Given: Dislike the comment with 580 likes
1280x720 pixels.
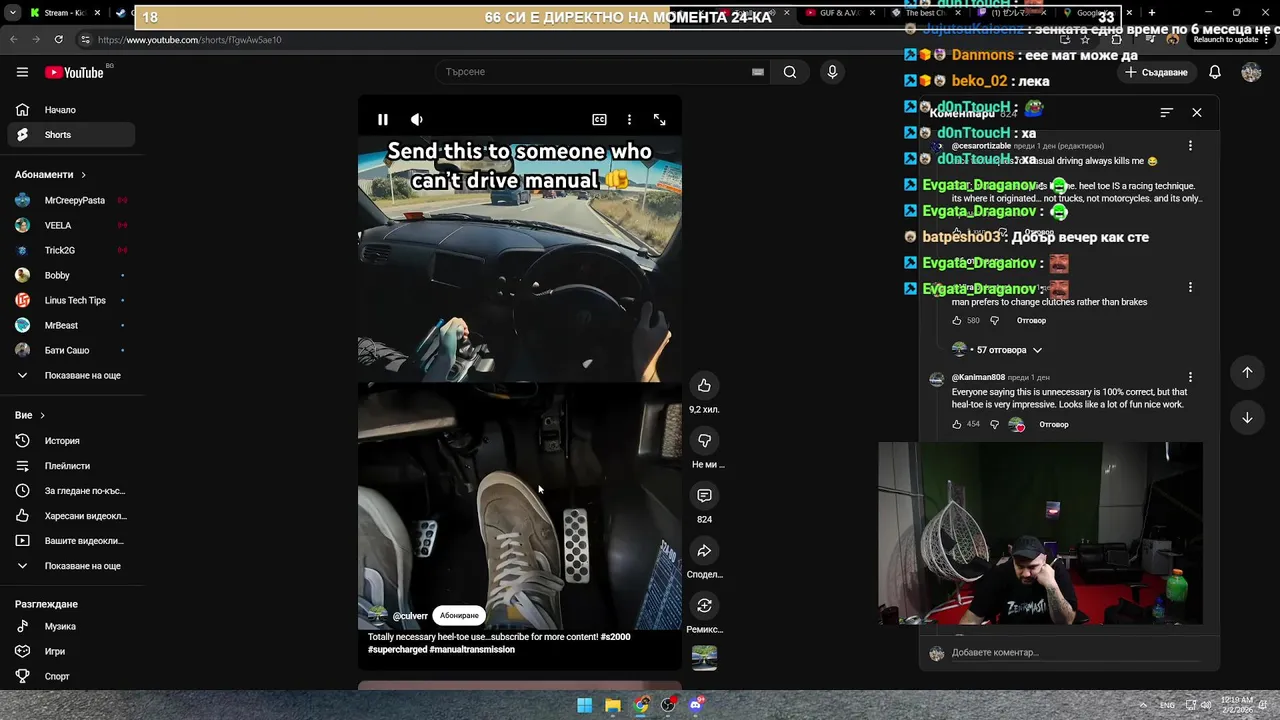Looking at the screenshot, I should pyautogui.click(x=994, y=321).
